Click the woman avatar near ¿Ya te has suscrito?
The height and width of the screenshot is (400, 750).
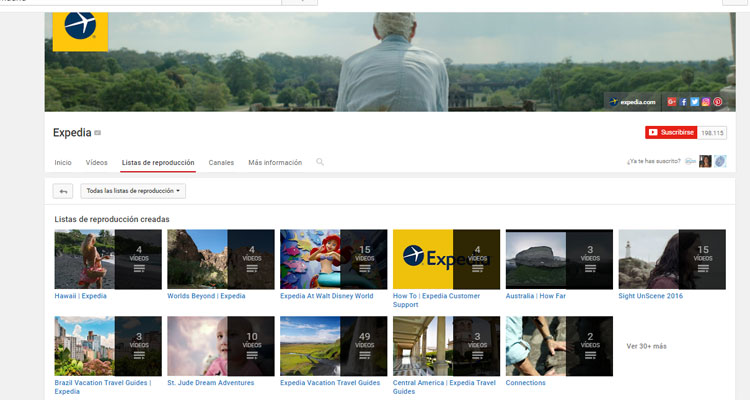point(705,161)
